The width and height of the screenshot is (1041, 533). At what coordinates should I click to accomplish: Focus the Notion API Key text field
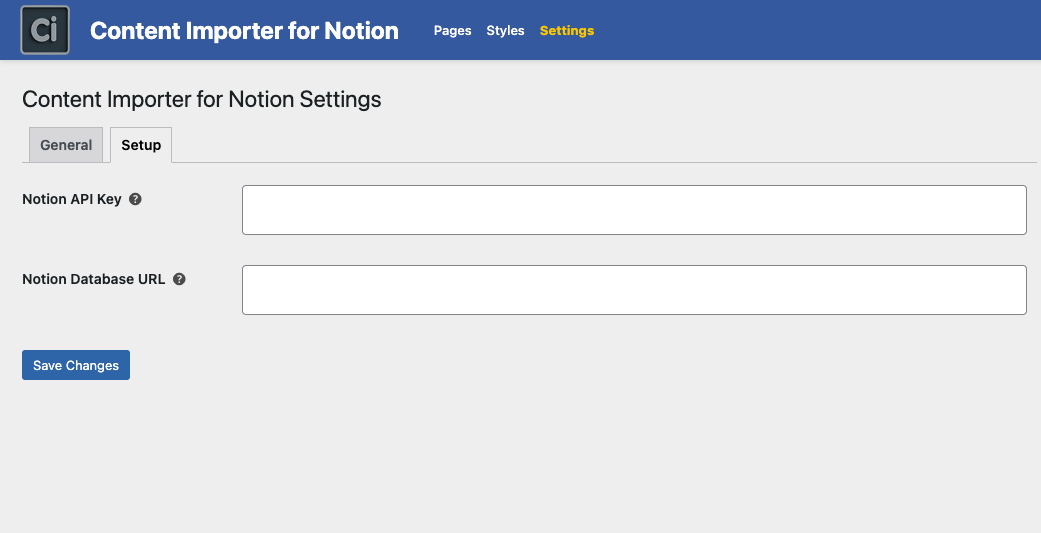point(634,210)
